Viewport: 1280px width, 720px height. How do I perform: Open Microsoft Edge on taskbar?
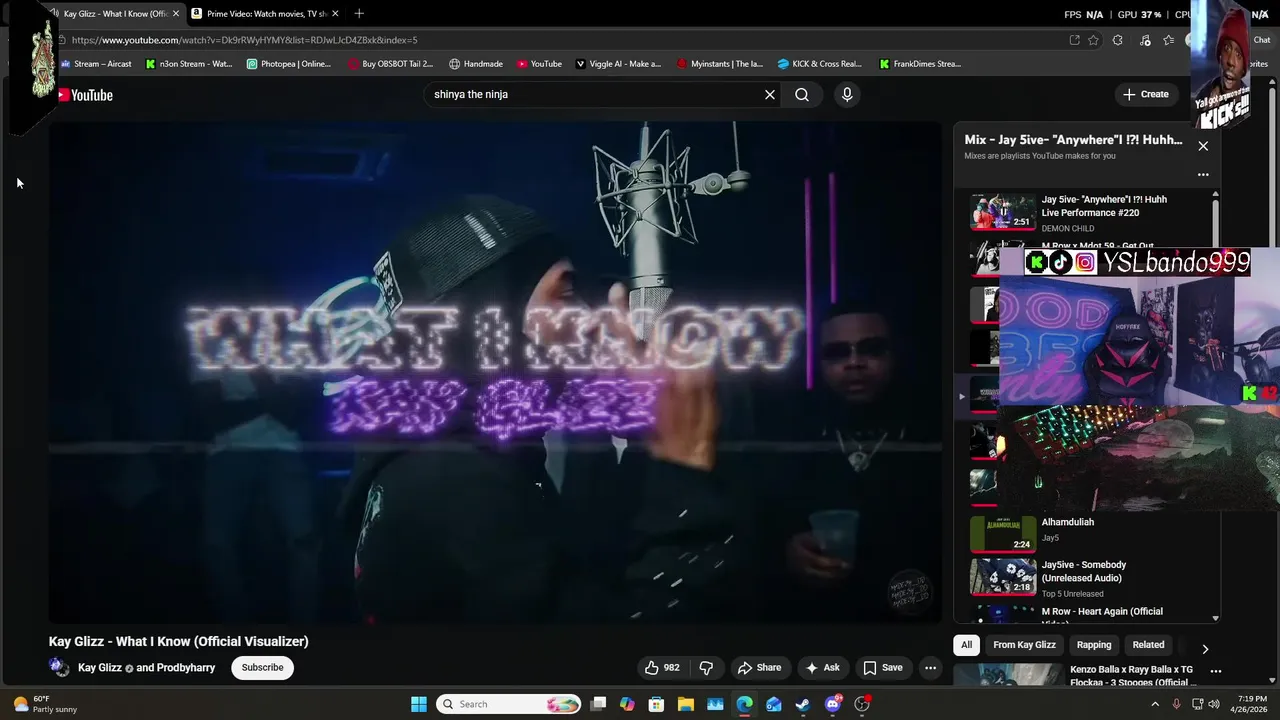[744, 704]
